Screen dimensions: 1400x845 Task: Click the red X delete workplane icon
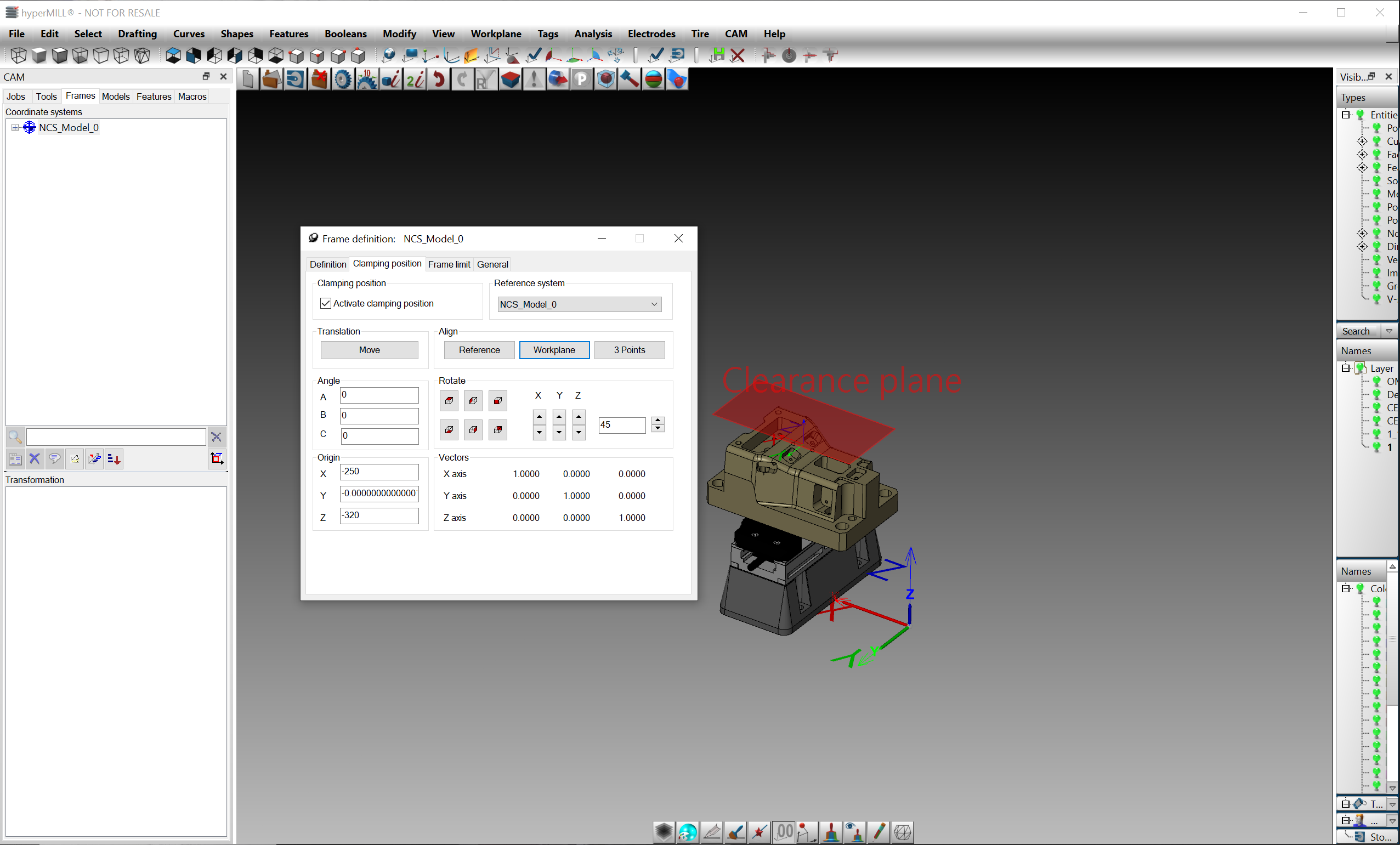click(738, 55)
